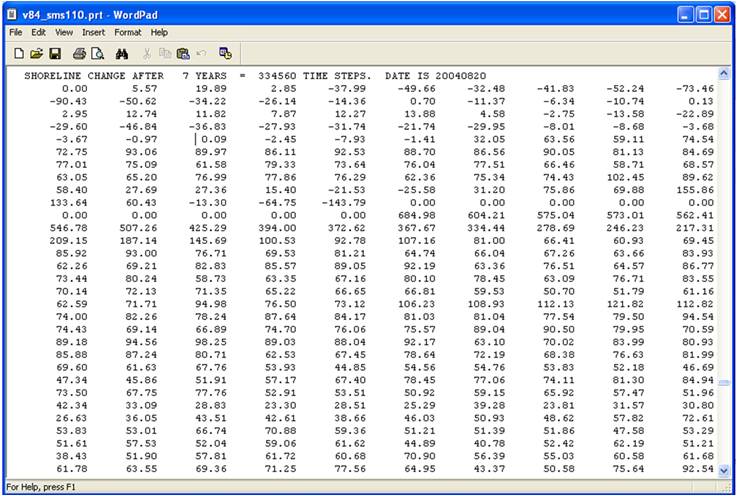Click the value 23.30
The image size is (738, 496).
click(281, 406)
